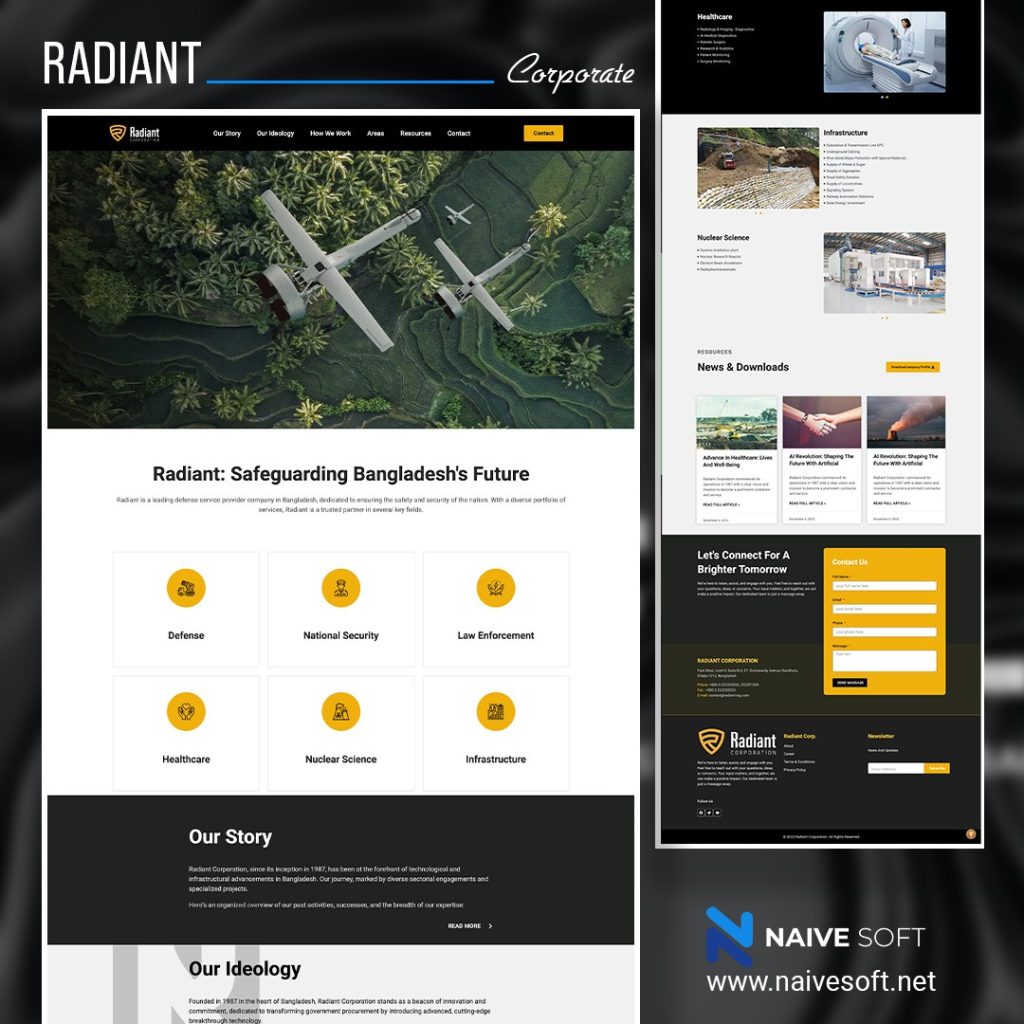Select the Law Enforcement icon
The width and height of the screenshot is (1024, 1024).
496,588
